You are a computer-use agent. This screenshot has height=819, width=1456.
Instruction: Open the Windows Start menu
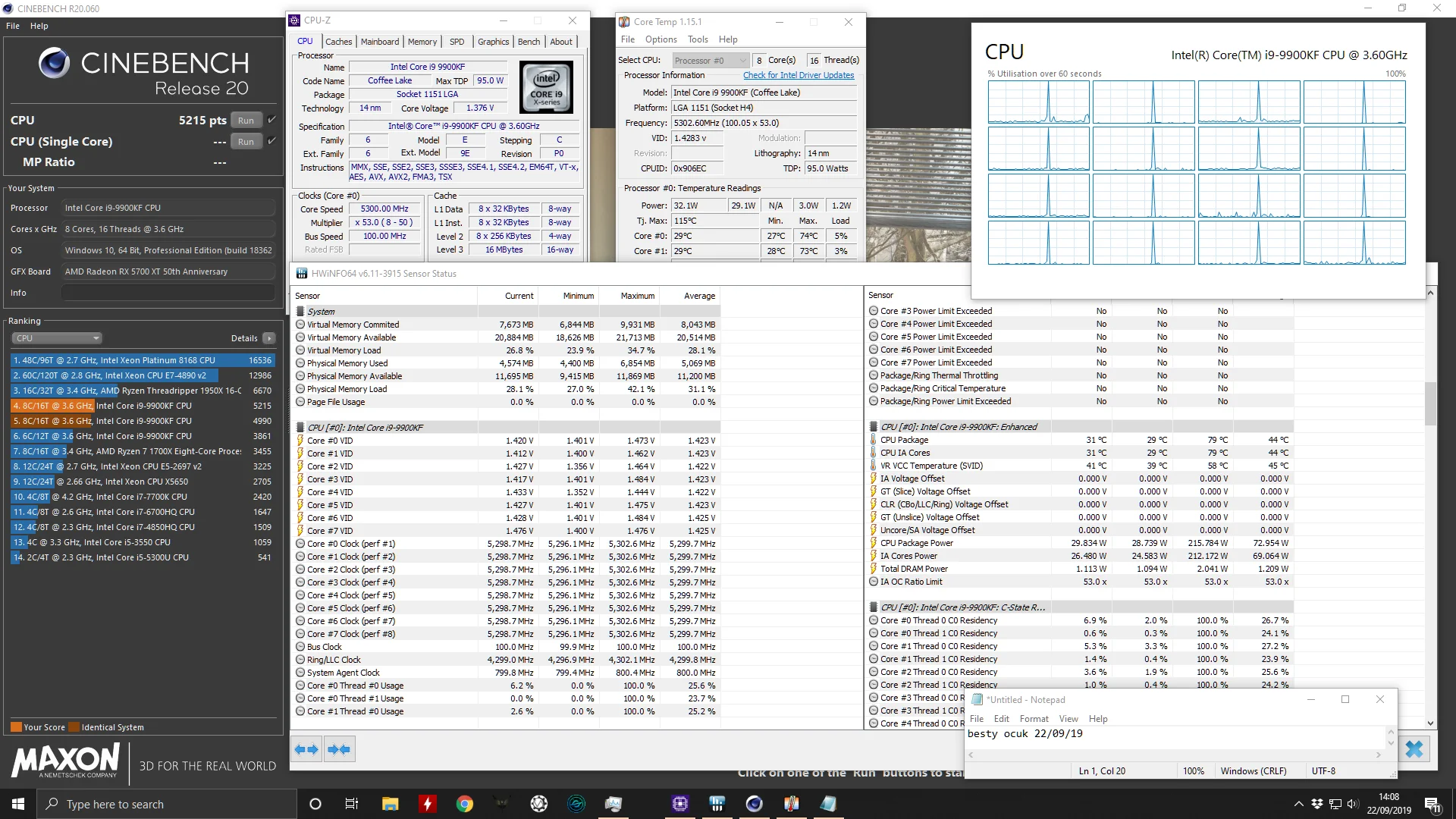point(18,804)
